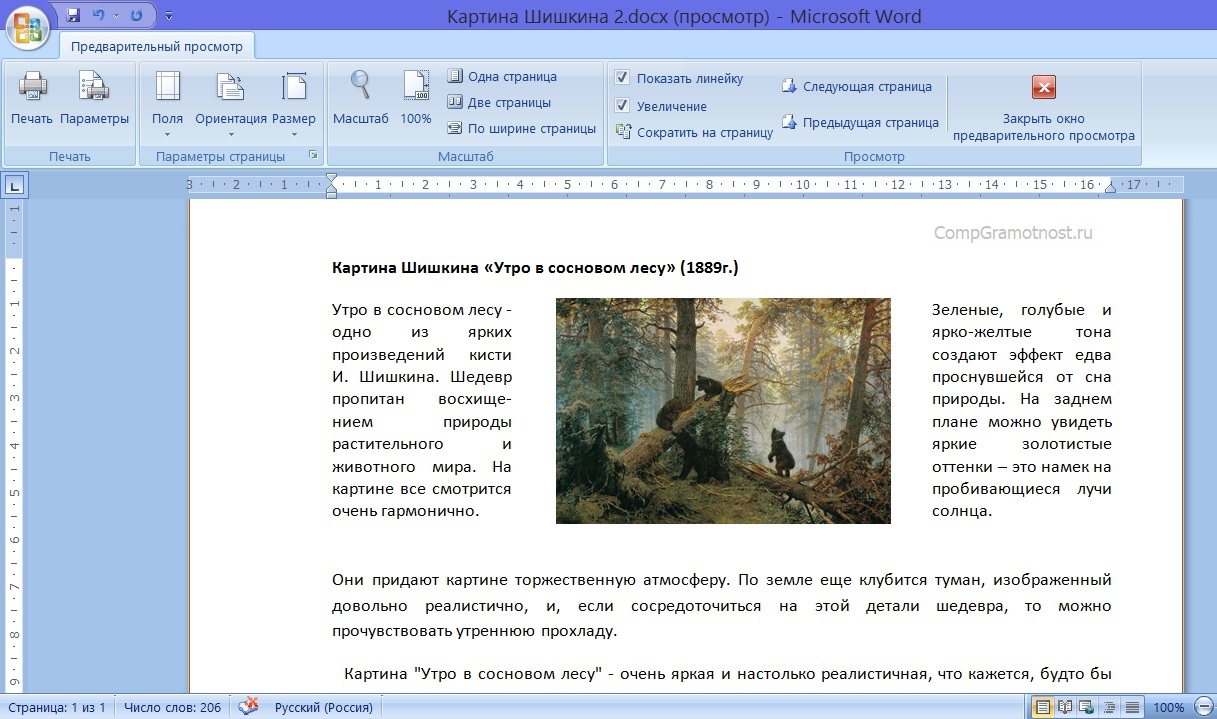Choose По ширине страницы zoom

[521, 128]
